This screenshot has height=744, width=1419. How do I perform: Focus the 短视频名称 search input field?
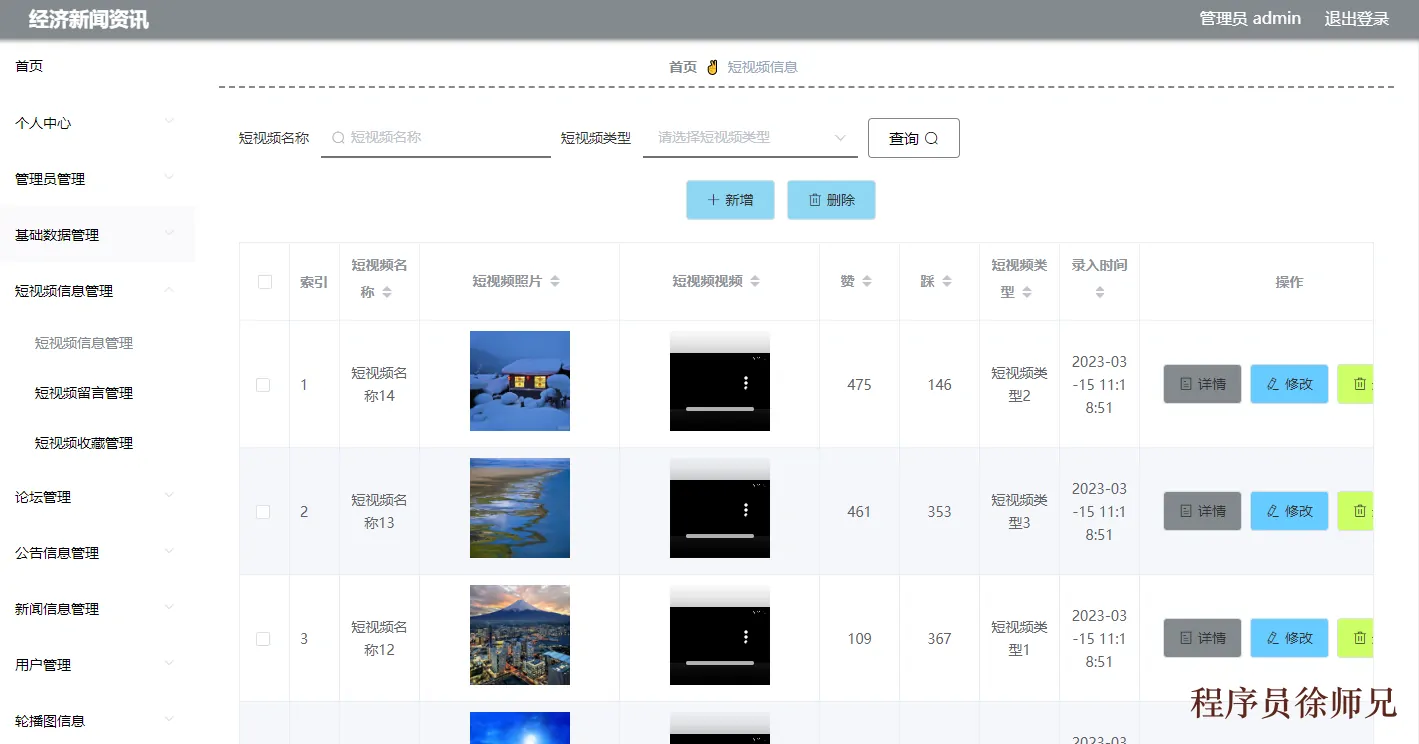(x=436, y=138)
